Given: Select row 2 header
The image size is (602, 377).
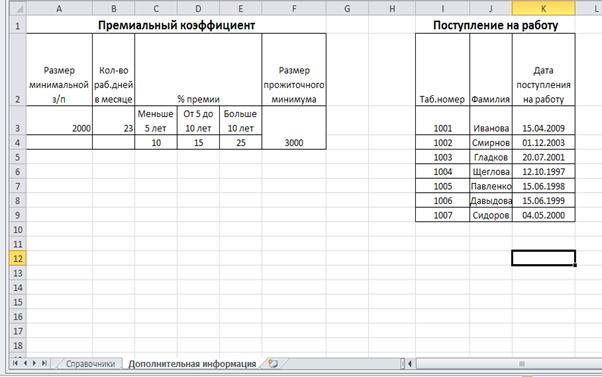Looking at the screenshot, I should pos(18,70).
